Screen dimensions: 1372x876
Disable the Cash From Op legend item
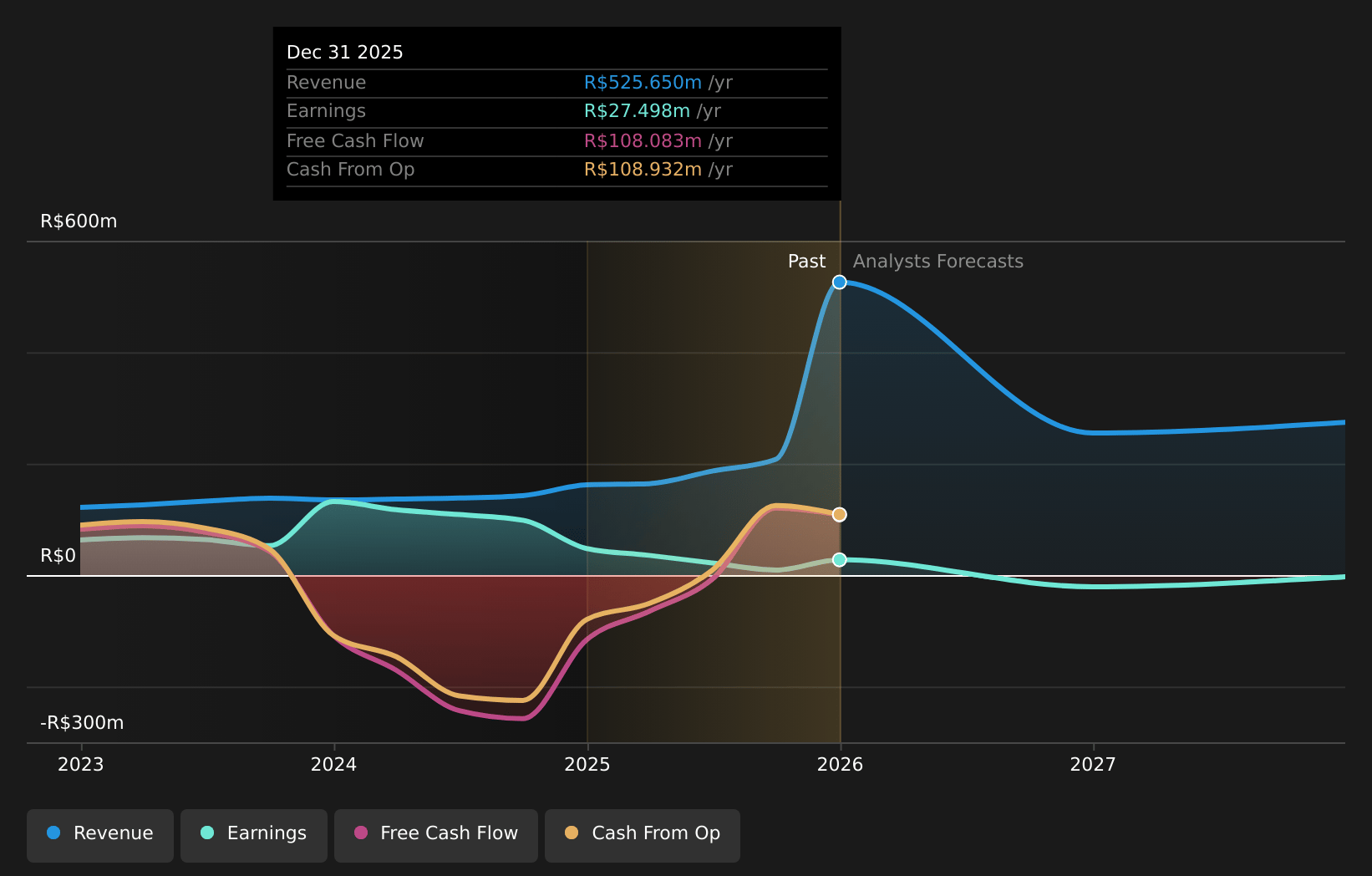point(643,834)
